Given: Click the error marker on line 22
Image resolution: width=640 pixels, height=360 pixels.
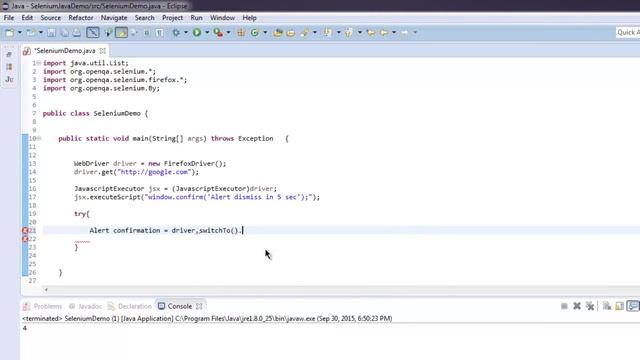Looking at the screenshot, I should click(x=25, y=239).
